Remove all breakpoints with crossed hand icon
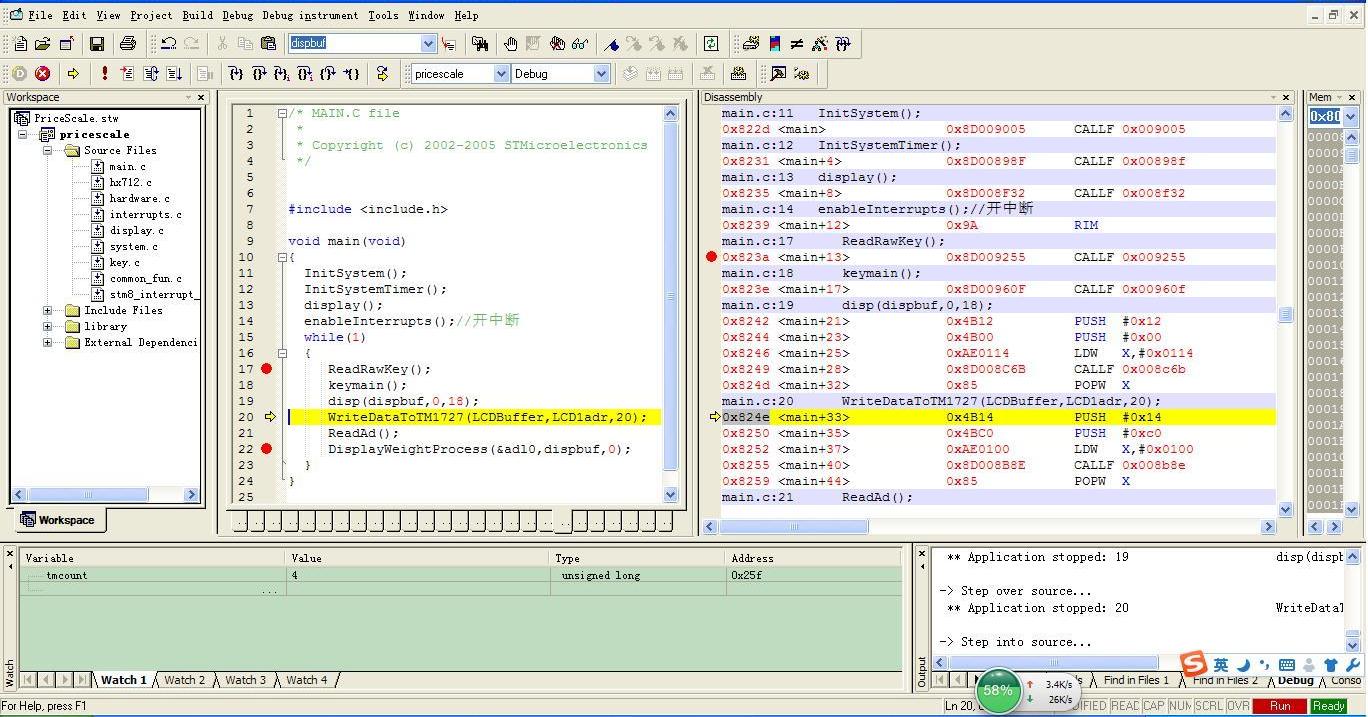This screenshot has height=717, width=1368. coord(557,44)
